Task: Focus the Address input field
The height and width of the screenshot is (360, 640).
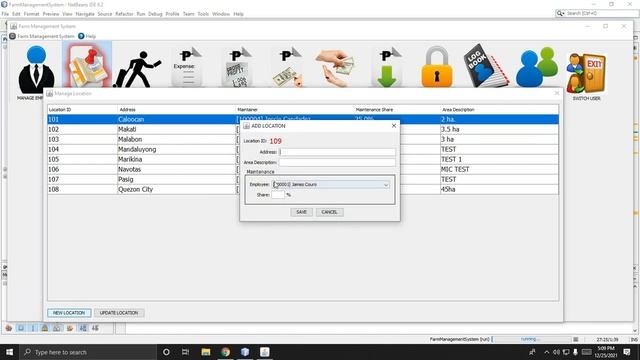Action: 337,152
